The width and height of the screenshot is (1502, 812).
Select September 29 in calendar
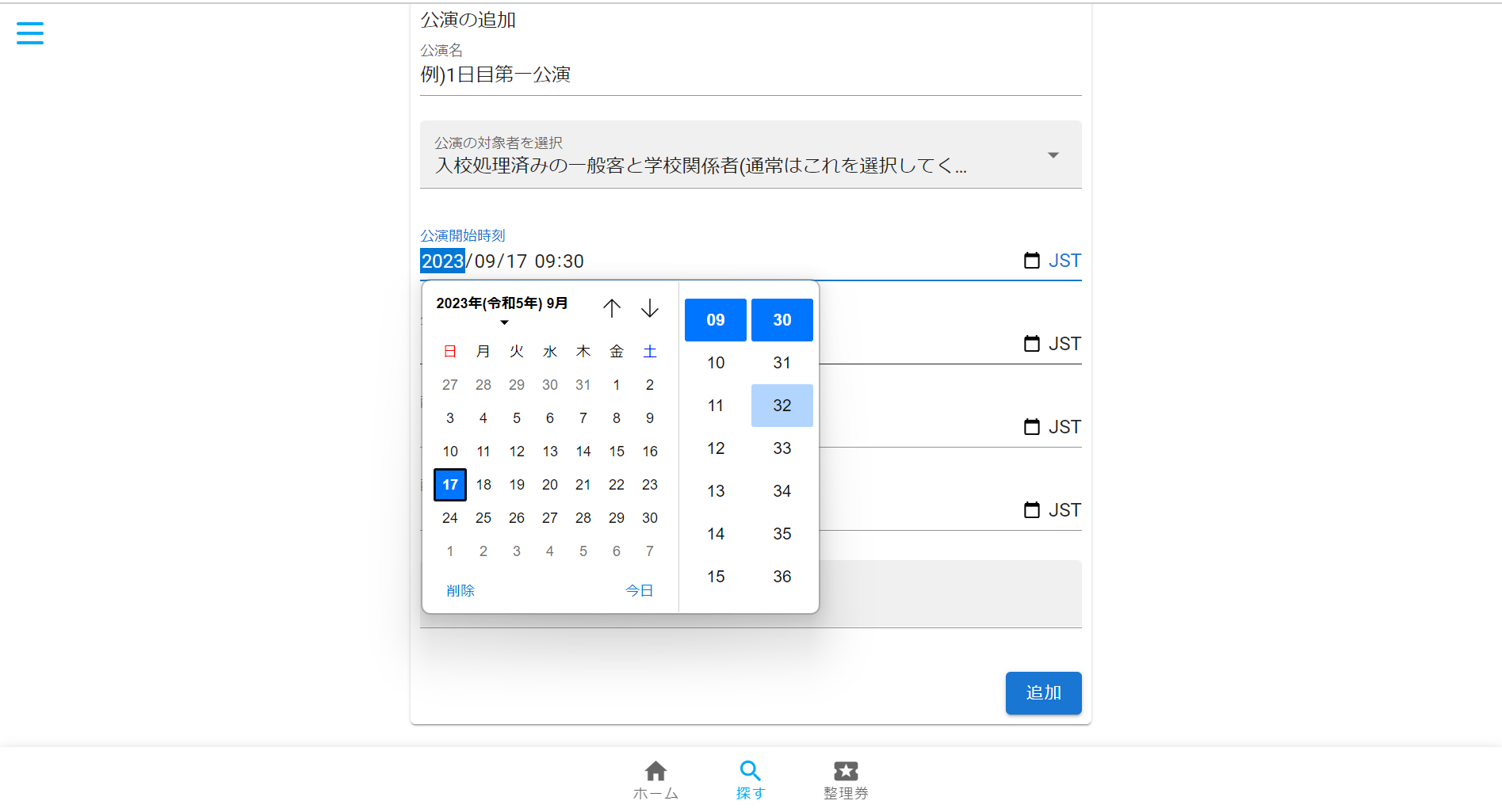[617, 518]
